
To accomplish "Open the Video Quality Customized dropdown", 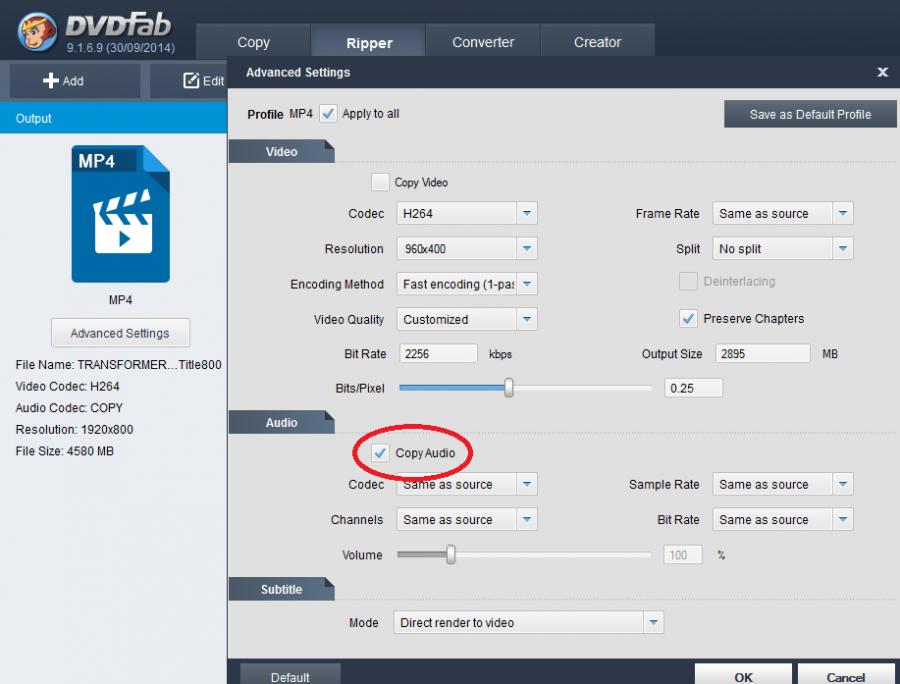I will 467,319.
